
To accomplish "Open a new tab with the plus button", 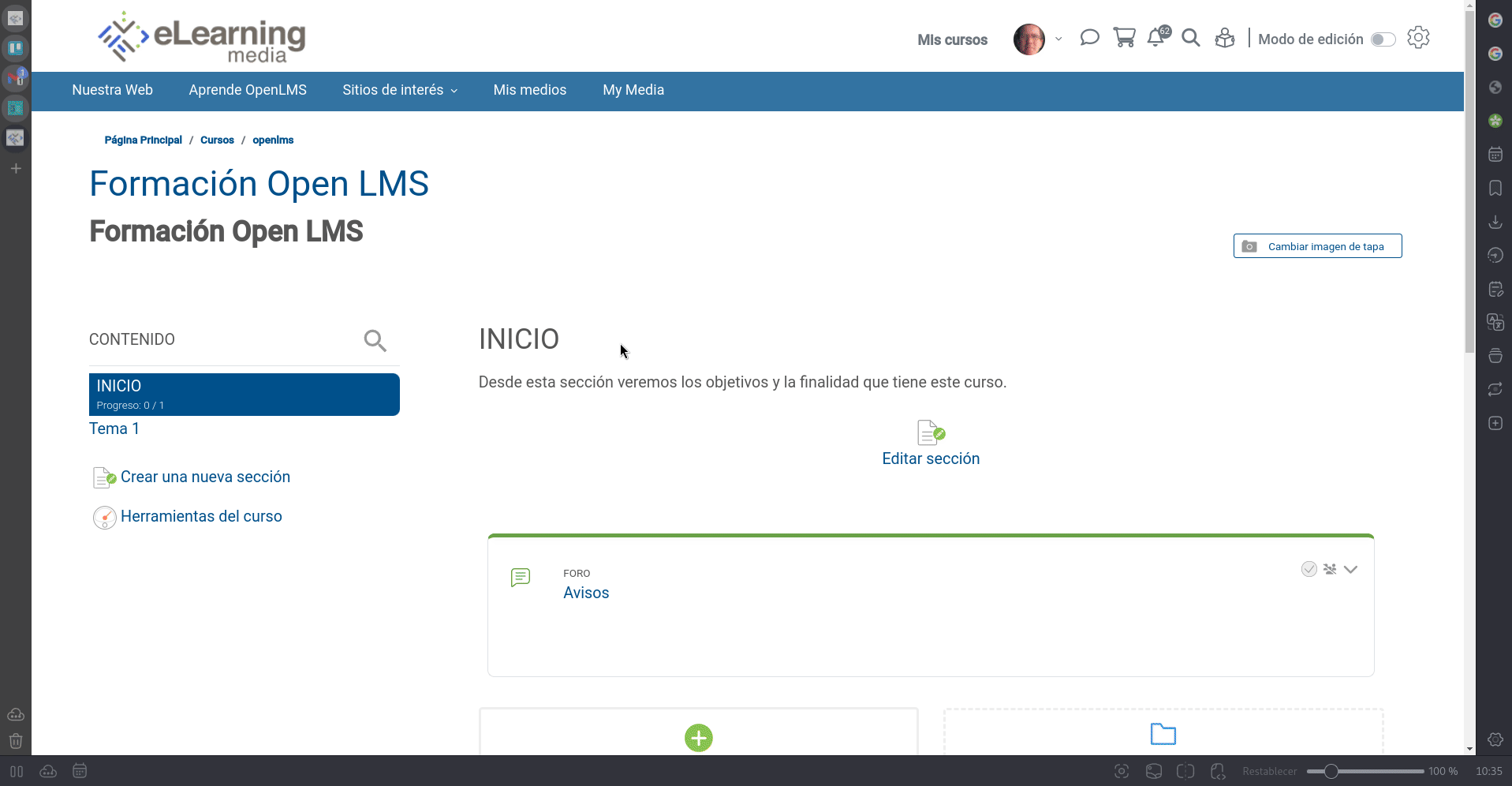I will point(15,168).
